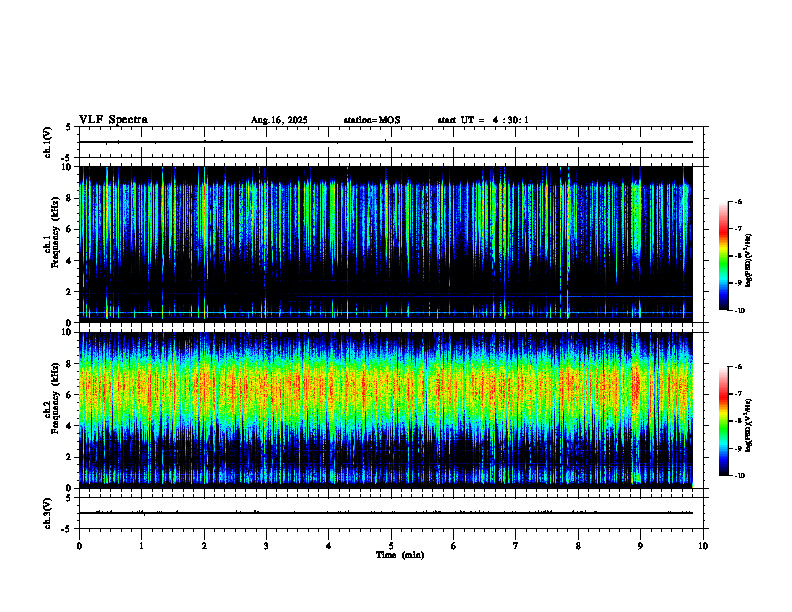
Task: Click the "6" kHz tick of ch.2 frequency axis
Action: pos(70,395)
